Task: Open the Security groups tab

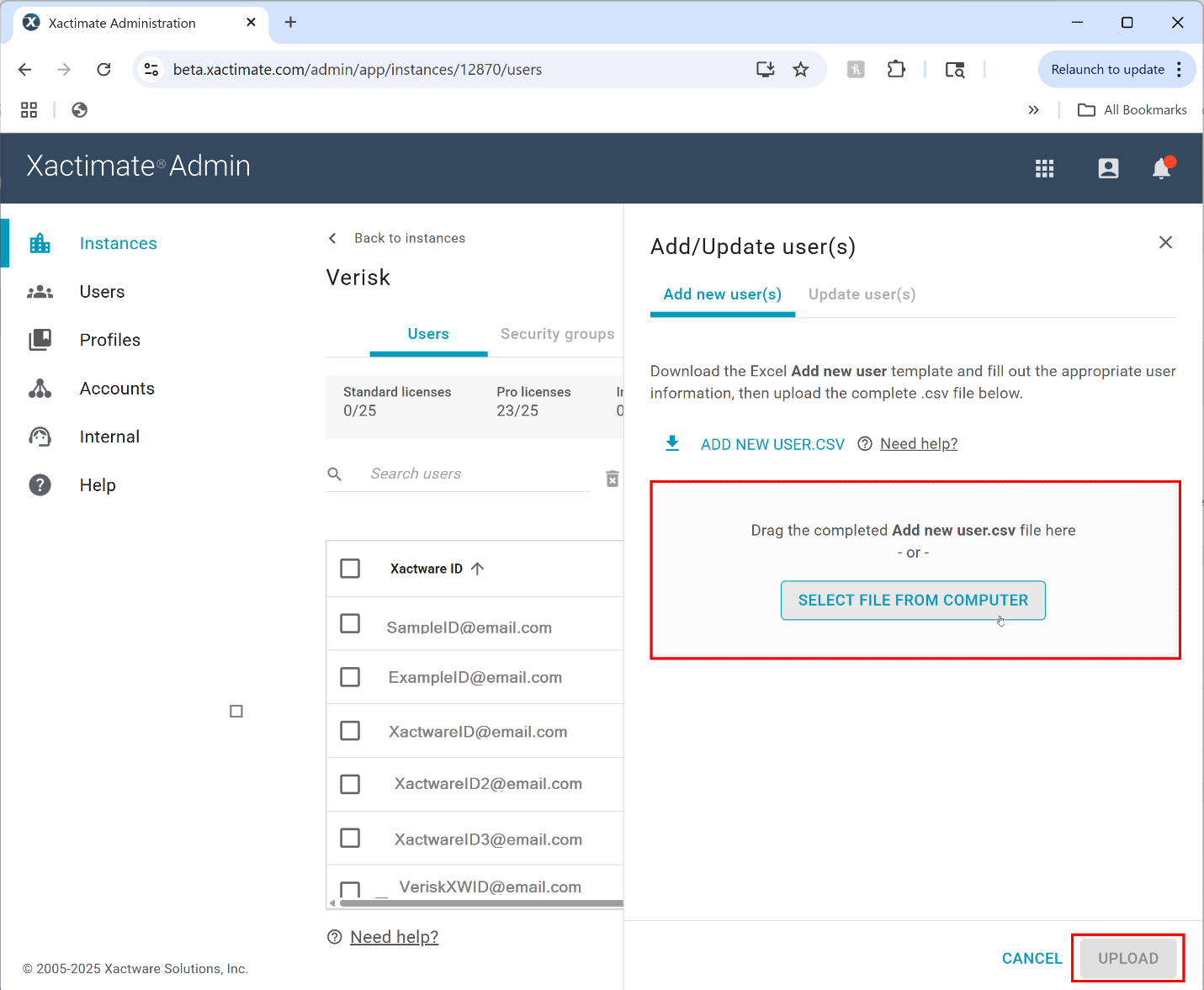Action: coord(557,334)
